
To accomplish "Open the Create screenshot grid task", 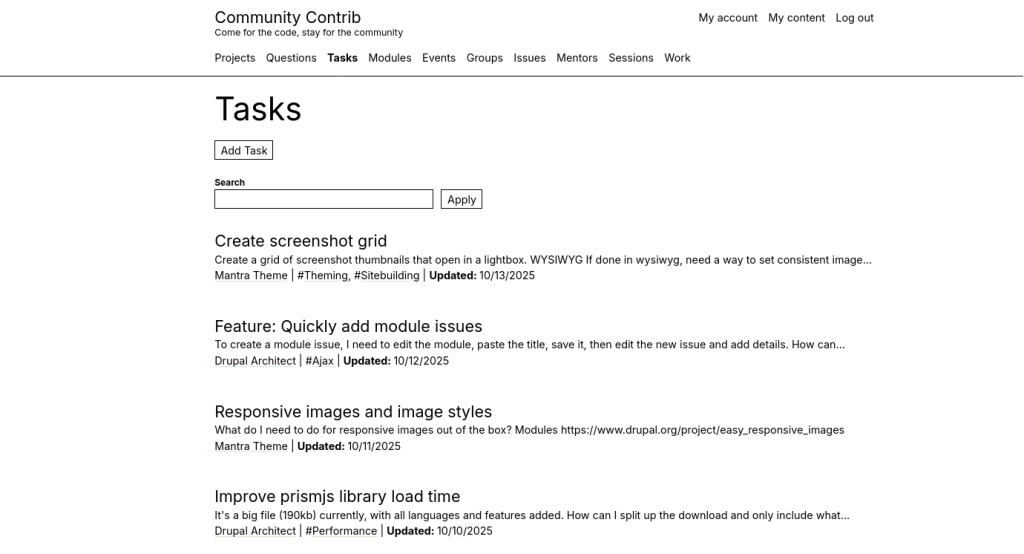I will click(x=300, y=241).
